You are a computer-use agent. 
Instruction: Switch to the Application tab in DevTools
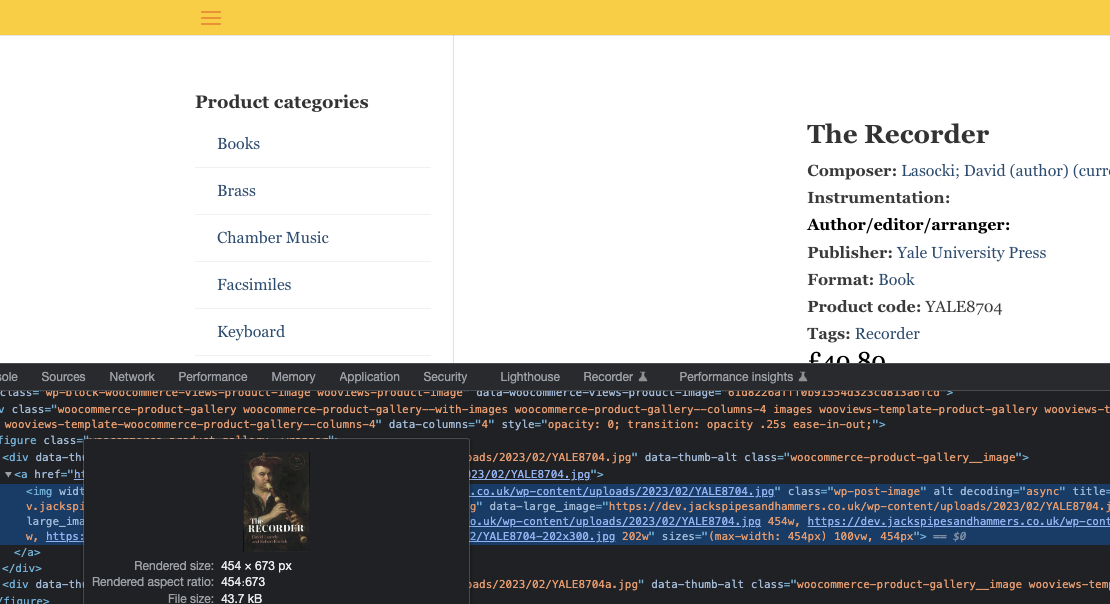pyautogui.click(x=369, y=377)
